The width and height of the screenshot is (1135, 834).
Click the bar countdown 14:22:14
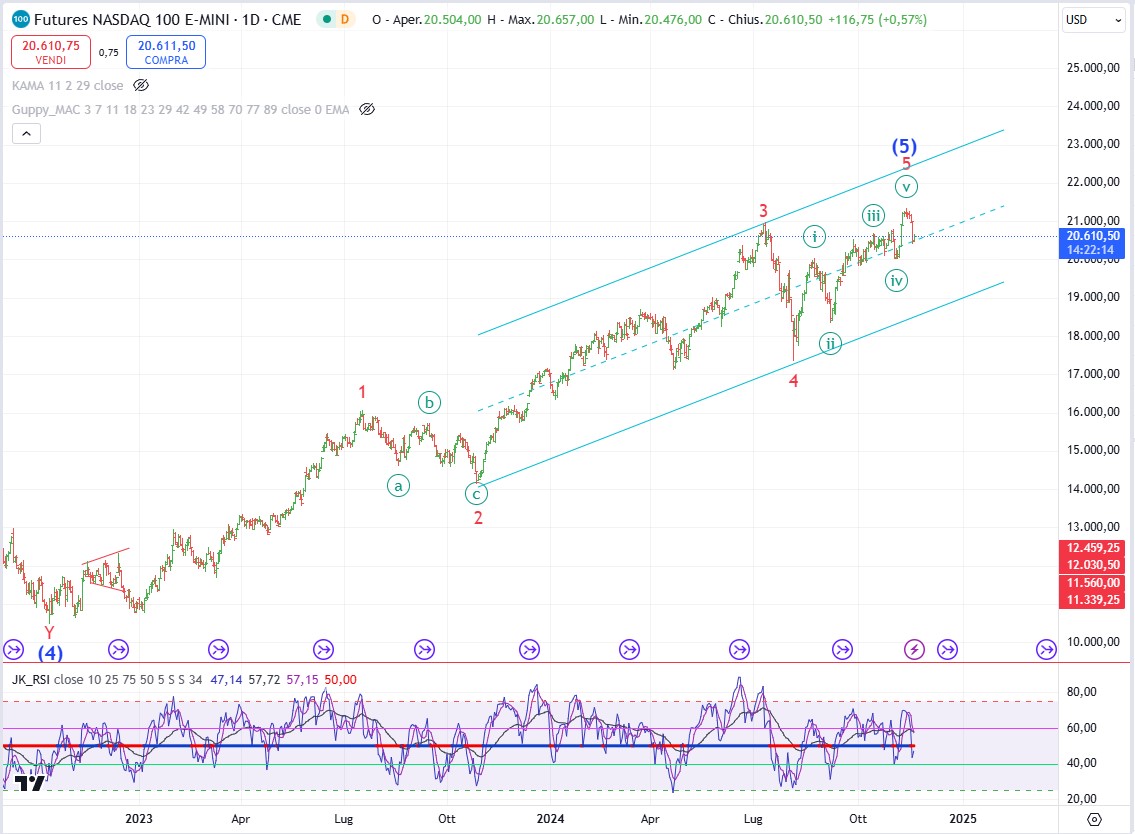[x=1090, y=250]
